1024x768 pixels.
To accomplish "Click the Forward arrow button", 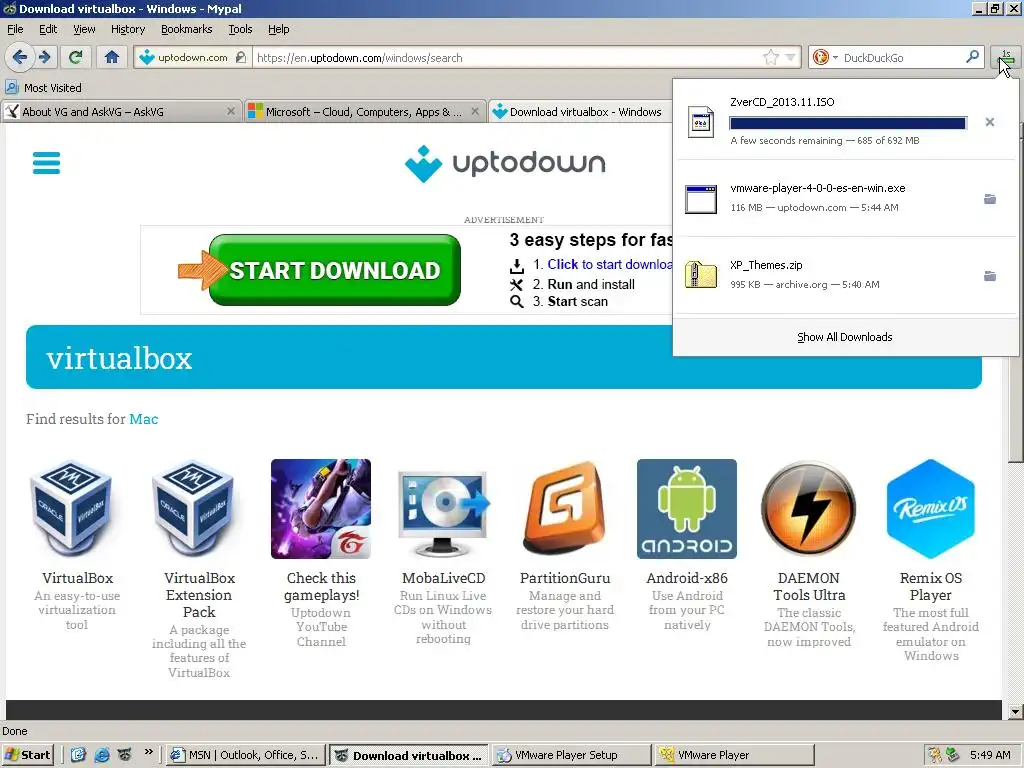I will (x=45, y=57).
